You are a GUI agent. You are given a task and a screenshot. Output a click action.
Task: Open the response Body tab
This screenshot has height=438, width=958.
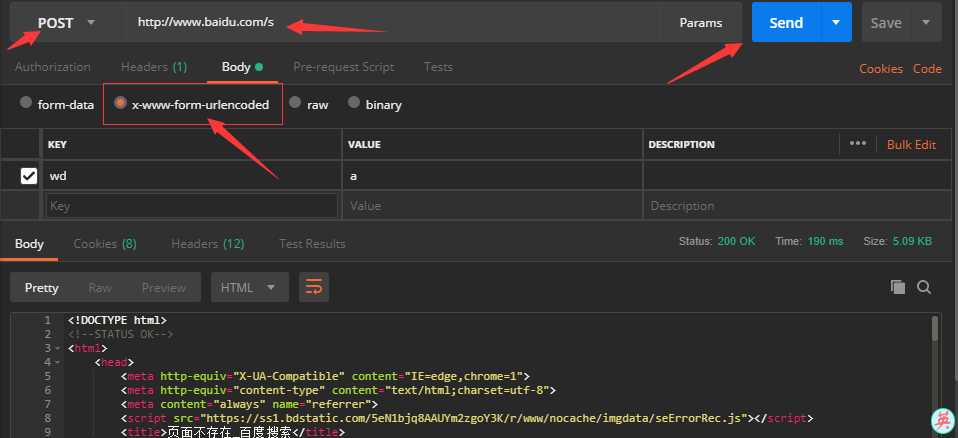click(29, 244)
